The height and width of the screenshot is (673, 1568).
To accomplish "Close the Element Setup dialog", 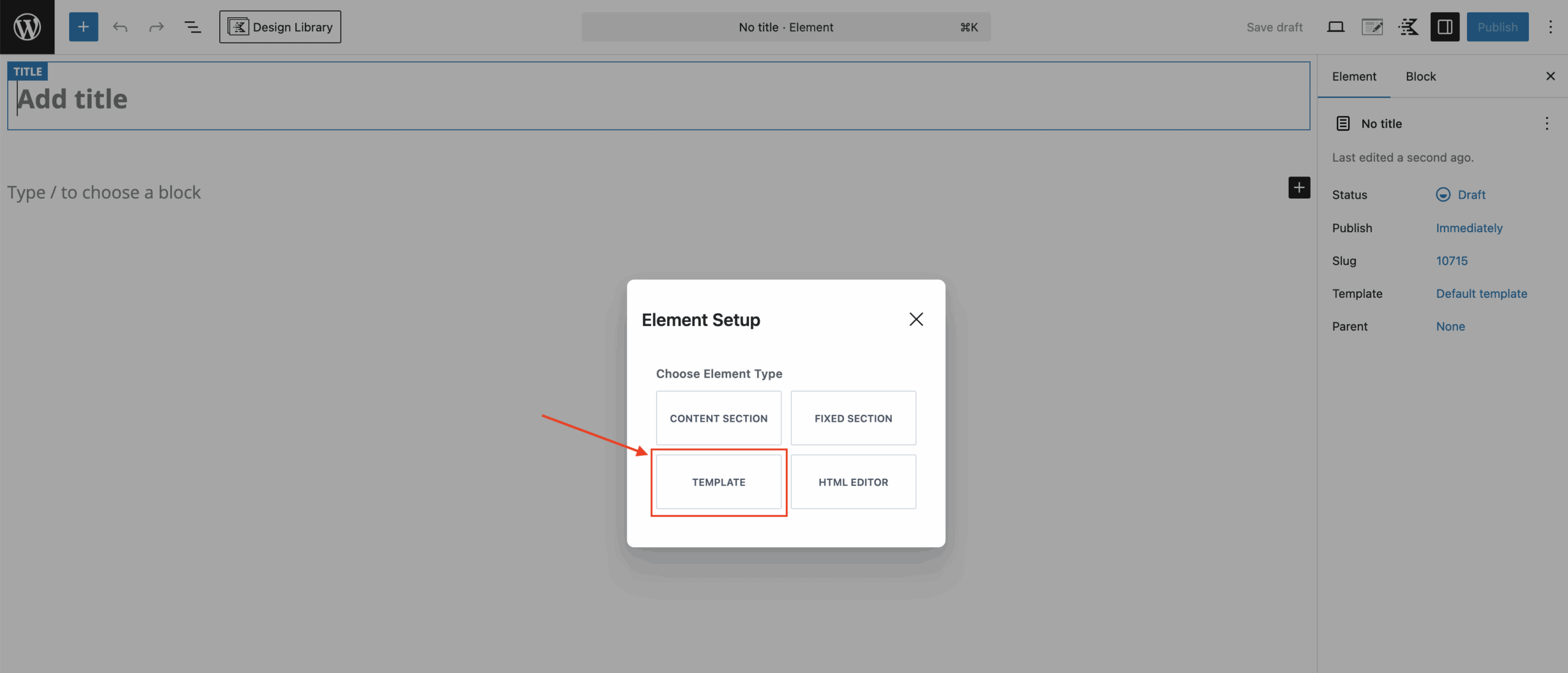I will (916, 319).
